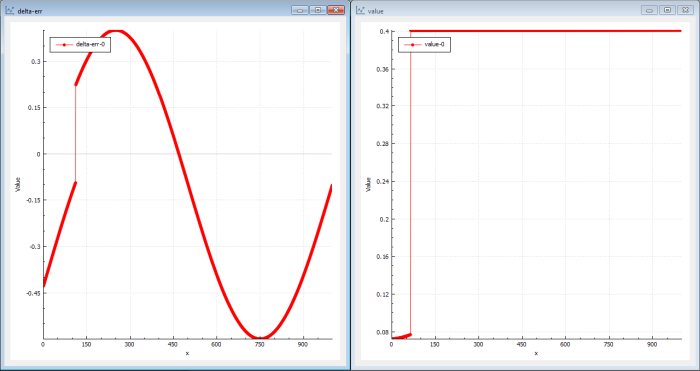Click the 0.16 y-axis label in value plot

click(x=383, y=257)
